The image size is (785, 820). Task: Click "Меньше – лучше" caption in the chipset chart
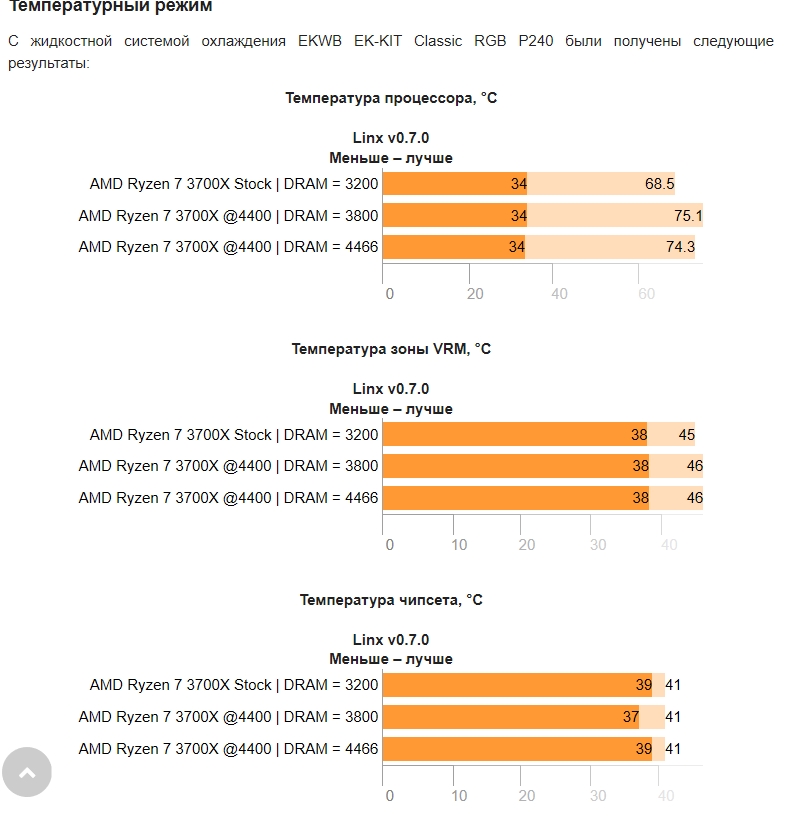click(x=391, y=659)
